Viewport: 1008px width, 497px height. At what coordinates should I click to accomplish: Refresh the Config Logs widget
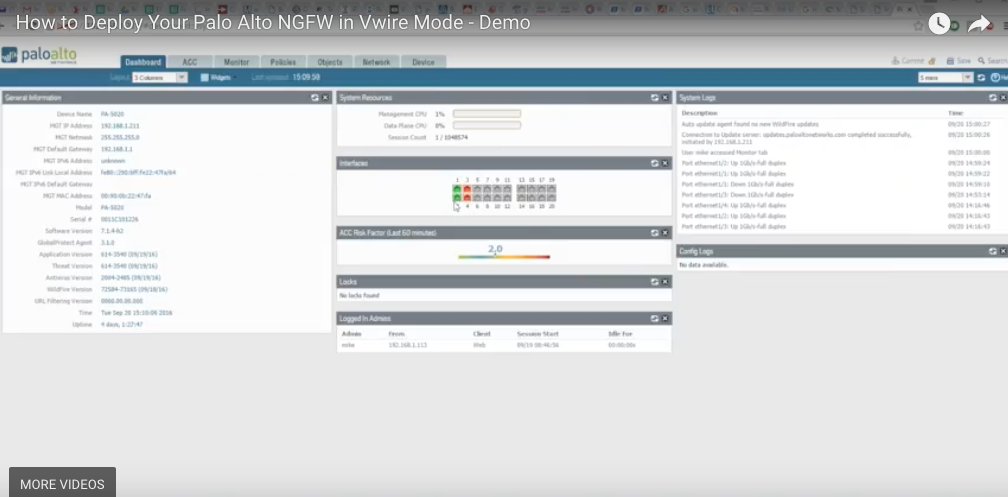[x=993, y=251]
